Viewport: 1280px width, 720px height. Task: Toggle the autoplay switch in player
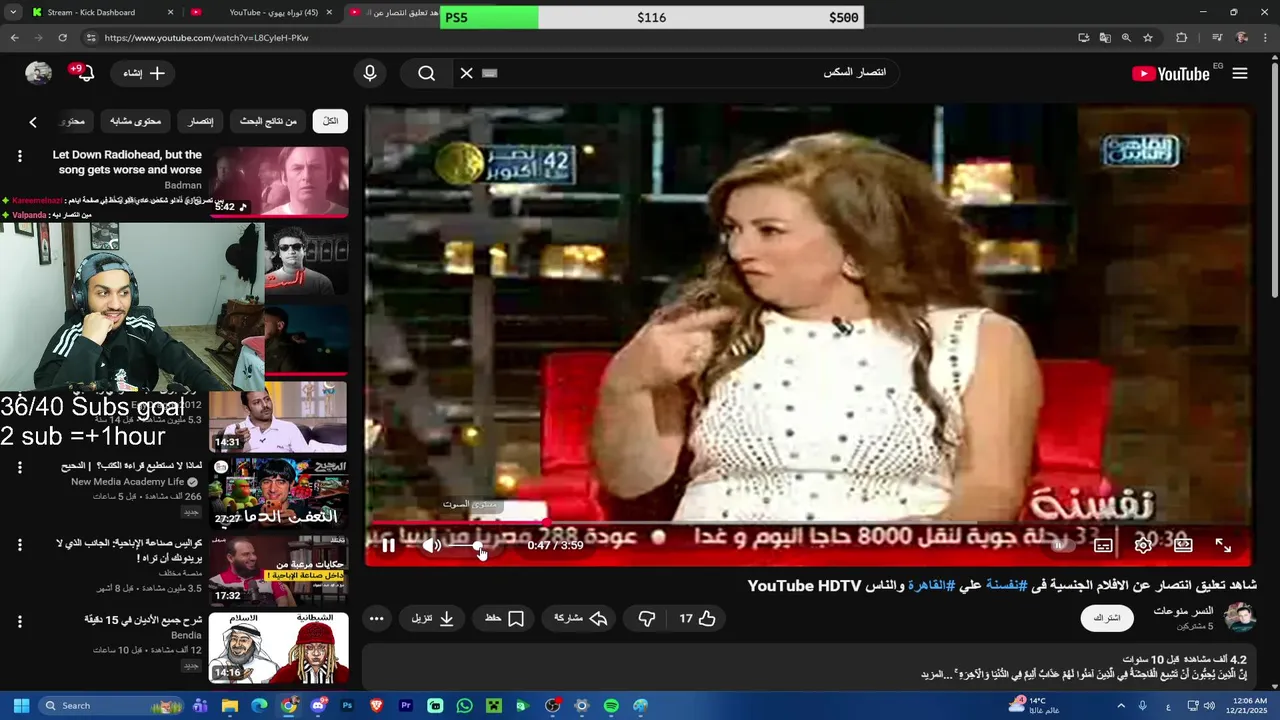(x=1061, y=545)
